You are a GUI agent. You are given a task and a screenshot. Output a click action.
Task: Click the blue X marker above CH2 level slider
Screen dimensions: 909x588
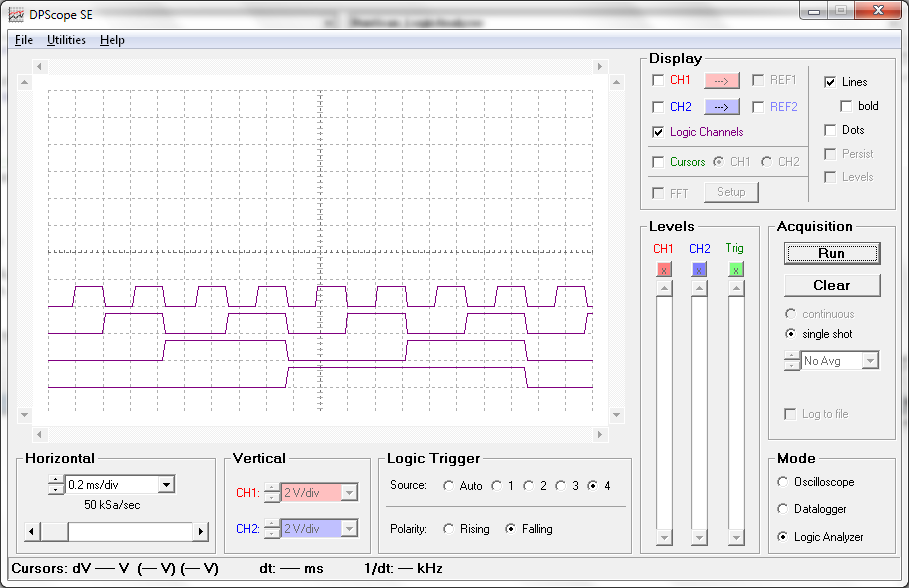[699, 269]
